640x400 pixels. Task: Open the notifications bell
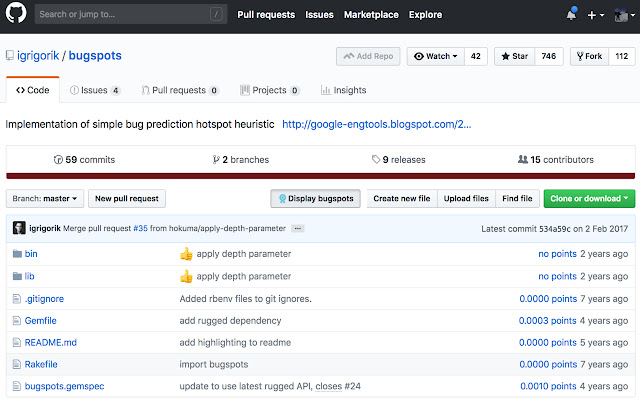tap(571, 14)
